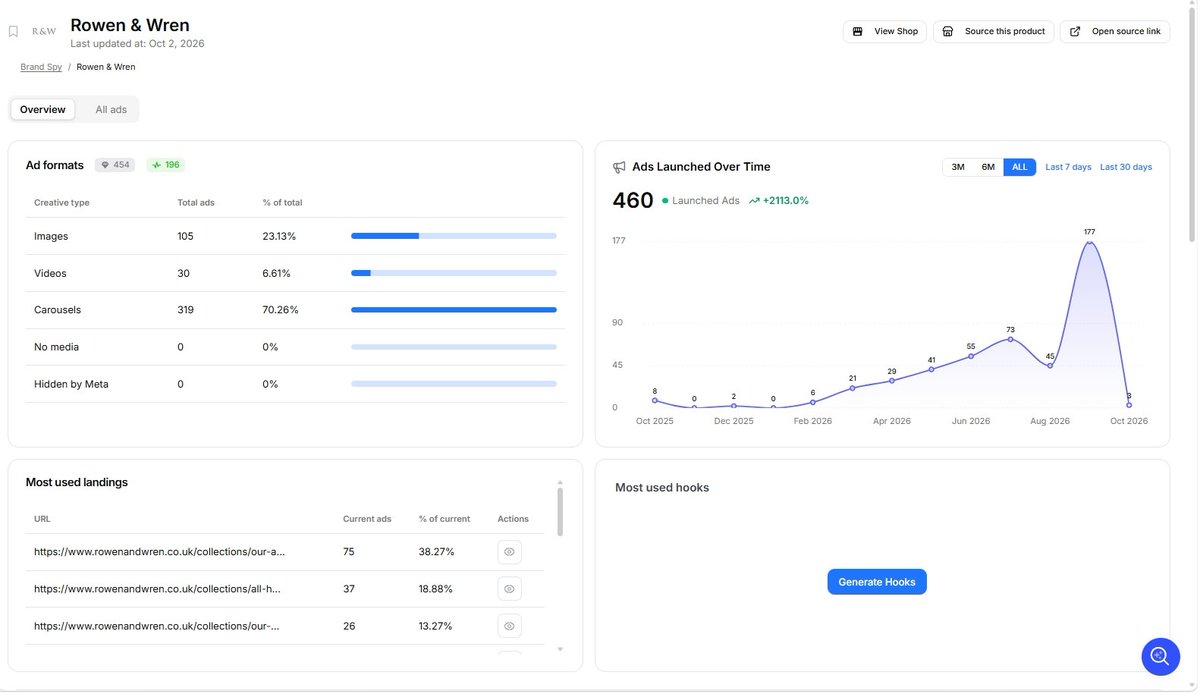1200x694 pixels.
Task: Click the 38.27% landing percentage
Action: click(437, 552)
